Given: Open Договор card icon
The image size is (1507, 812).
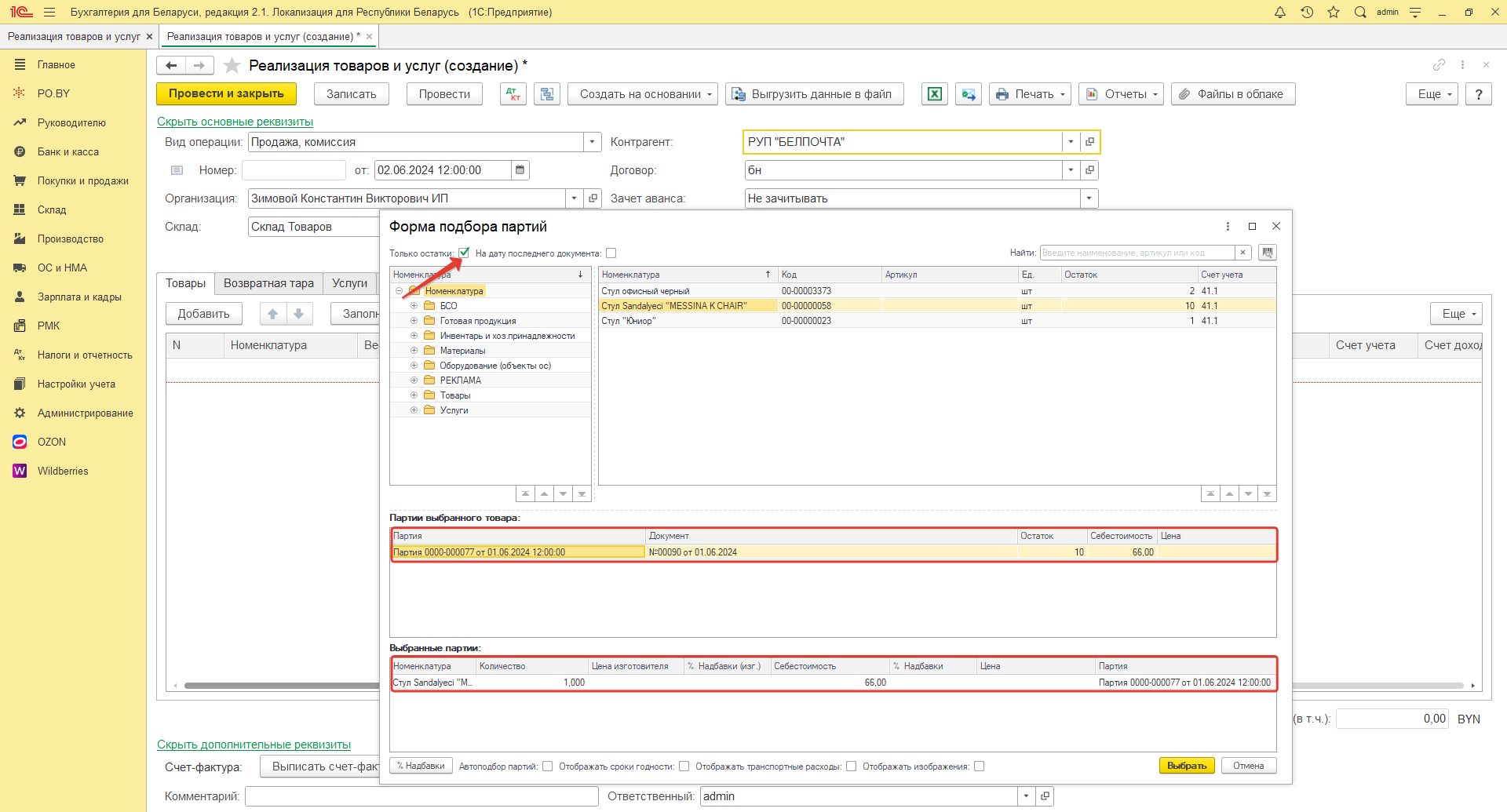Looking at the screenshot, I should [x=1089, y=170].
